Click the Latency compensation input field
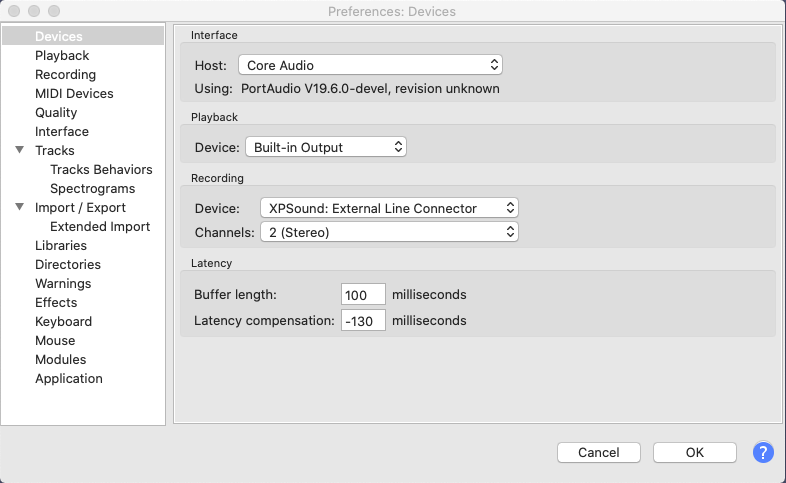Image resolution: width=786 pixels, height=483 pixels. pos(363,321)
